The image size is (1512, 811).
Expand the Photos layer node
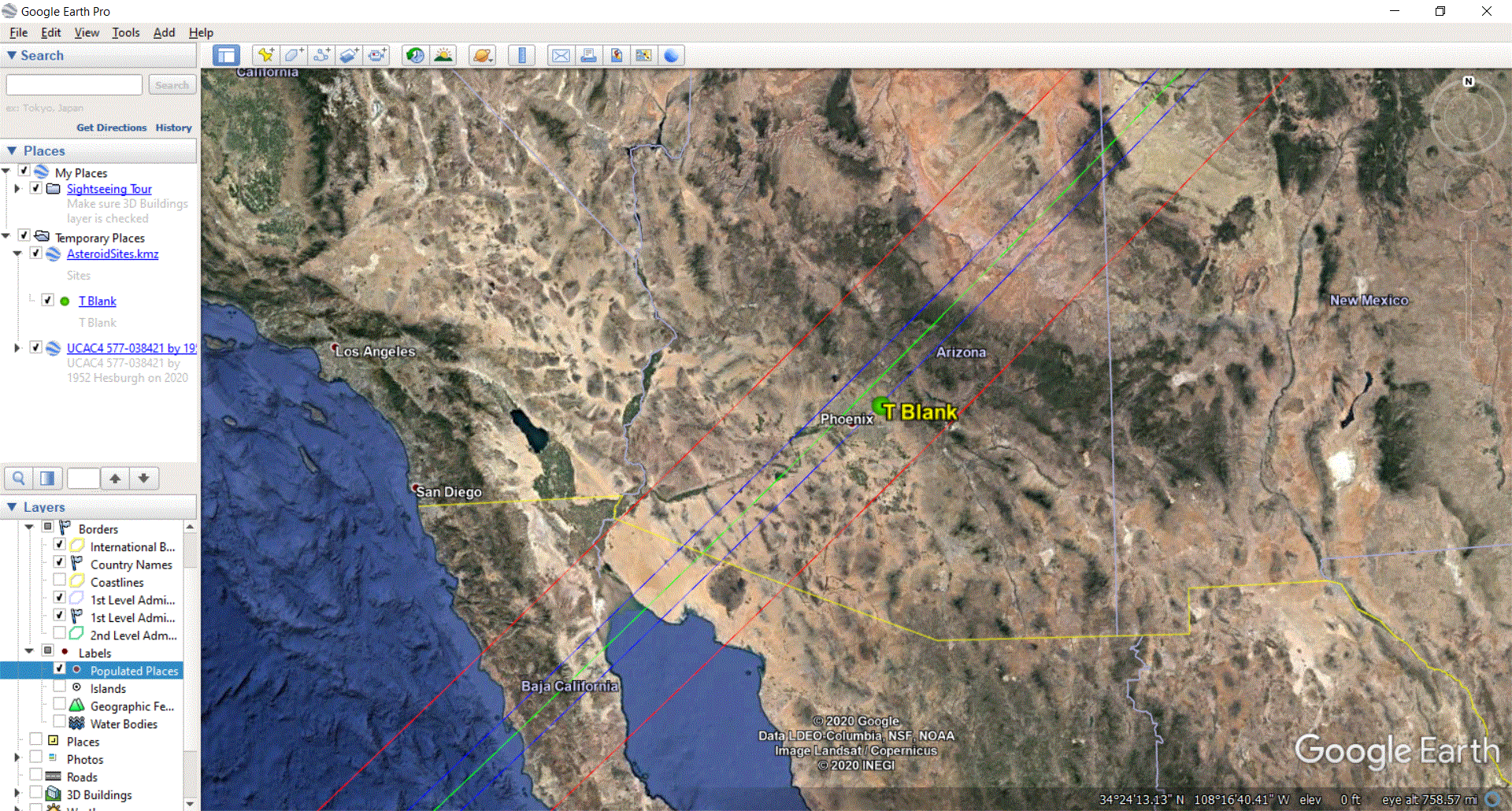pos(17,757)
